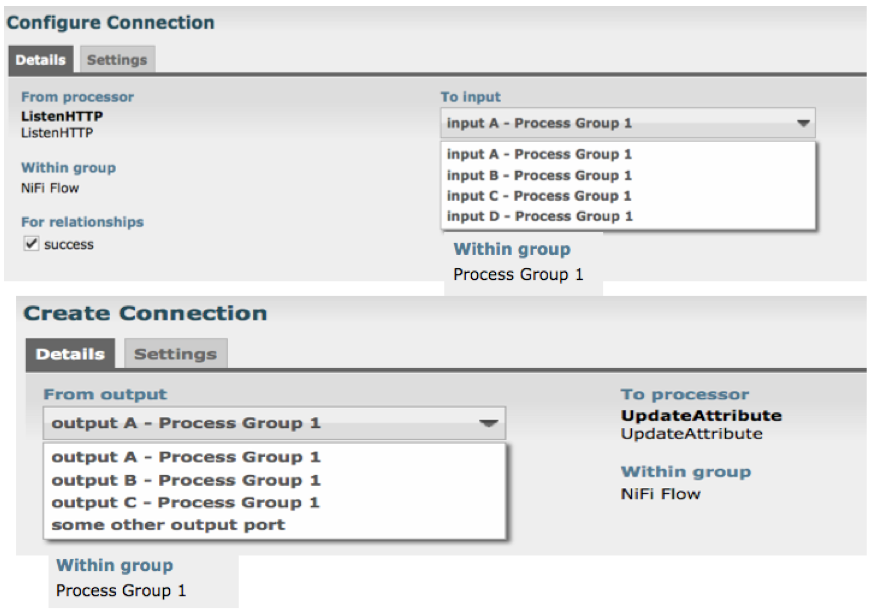Viewport: 876px width, 612px height.
Task: Open Settings tab in Create Connection
Action: click(x=175, y=354)
